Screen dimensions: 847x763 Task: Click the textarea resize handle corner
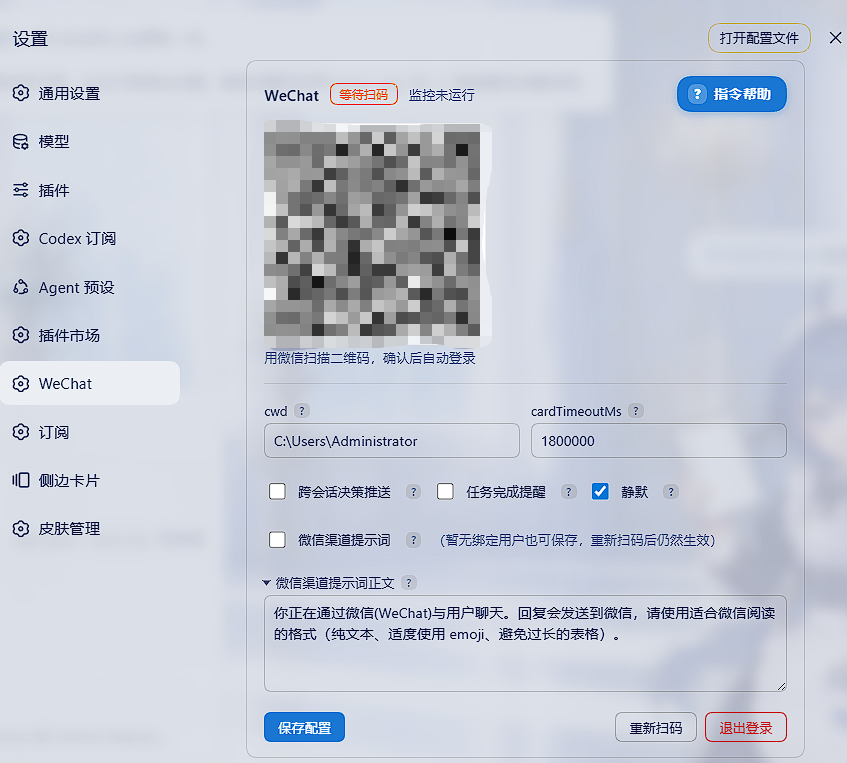781,686
